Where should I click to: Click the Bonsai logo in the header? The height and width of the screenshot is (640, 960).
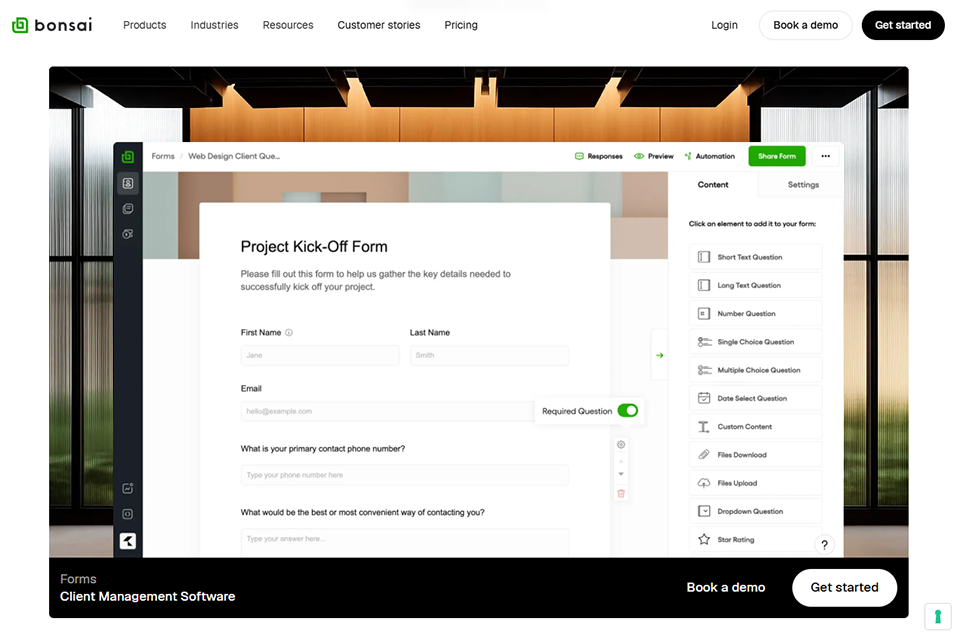[x=52, y=25]
